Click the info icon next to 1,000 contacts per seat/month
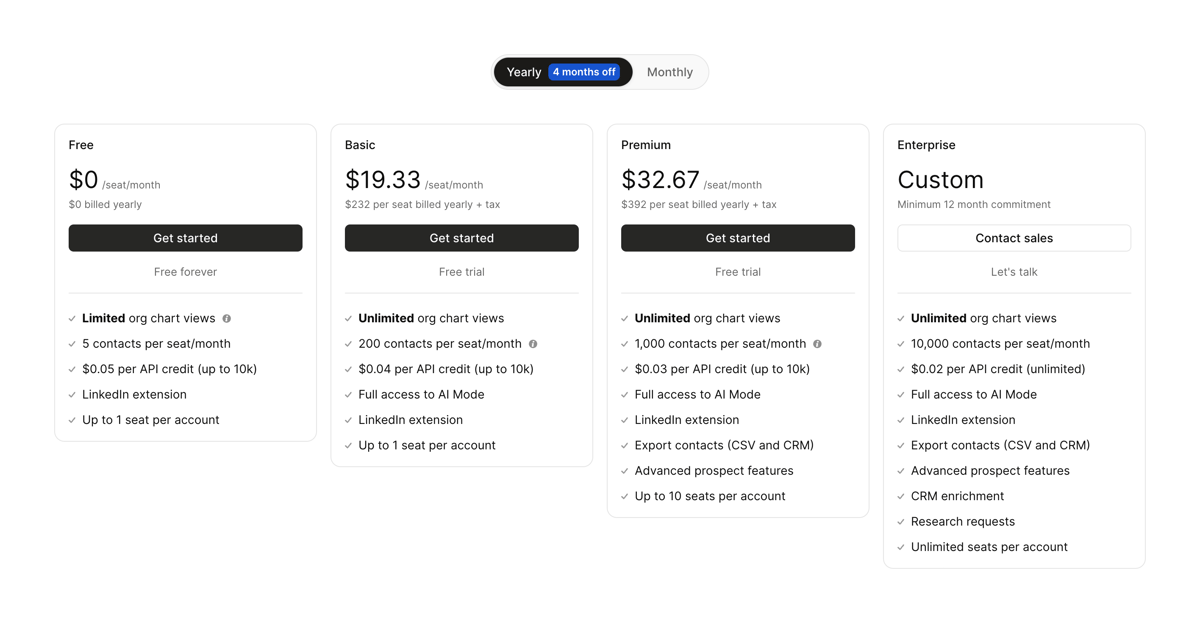This screenshot has height=623, width=1200. pyautogui.click(x=817, y=343)
